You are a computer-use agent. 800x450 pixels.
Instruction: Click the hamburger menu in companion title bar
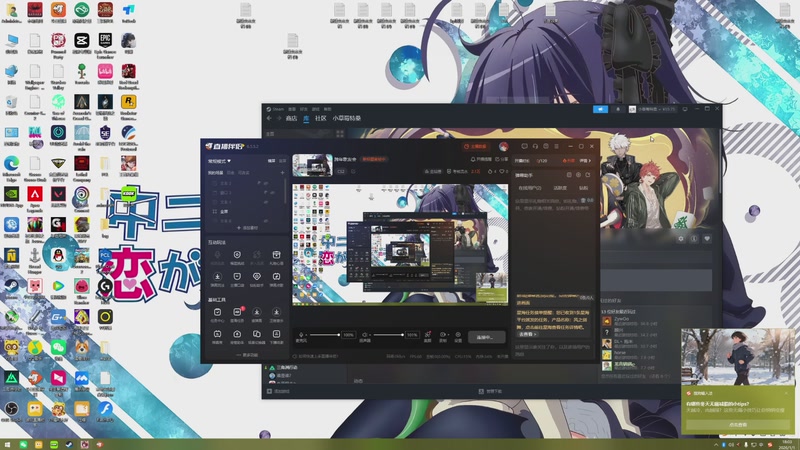coord(557,146)
